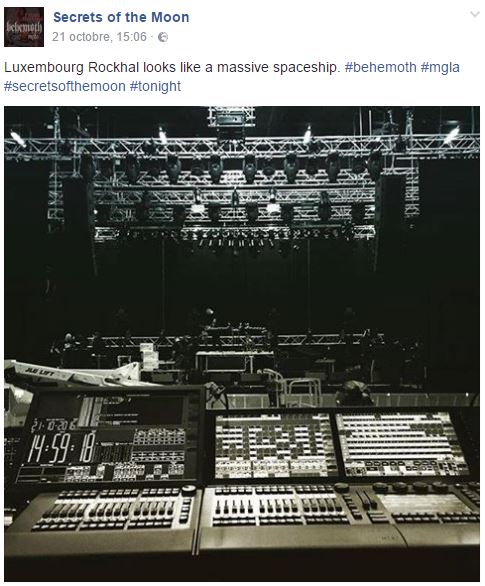Click the Luxembourg Rockhal post text
The width and height of the screenshot is (485, 586).
[172, 67]
